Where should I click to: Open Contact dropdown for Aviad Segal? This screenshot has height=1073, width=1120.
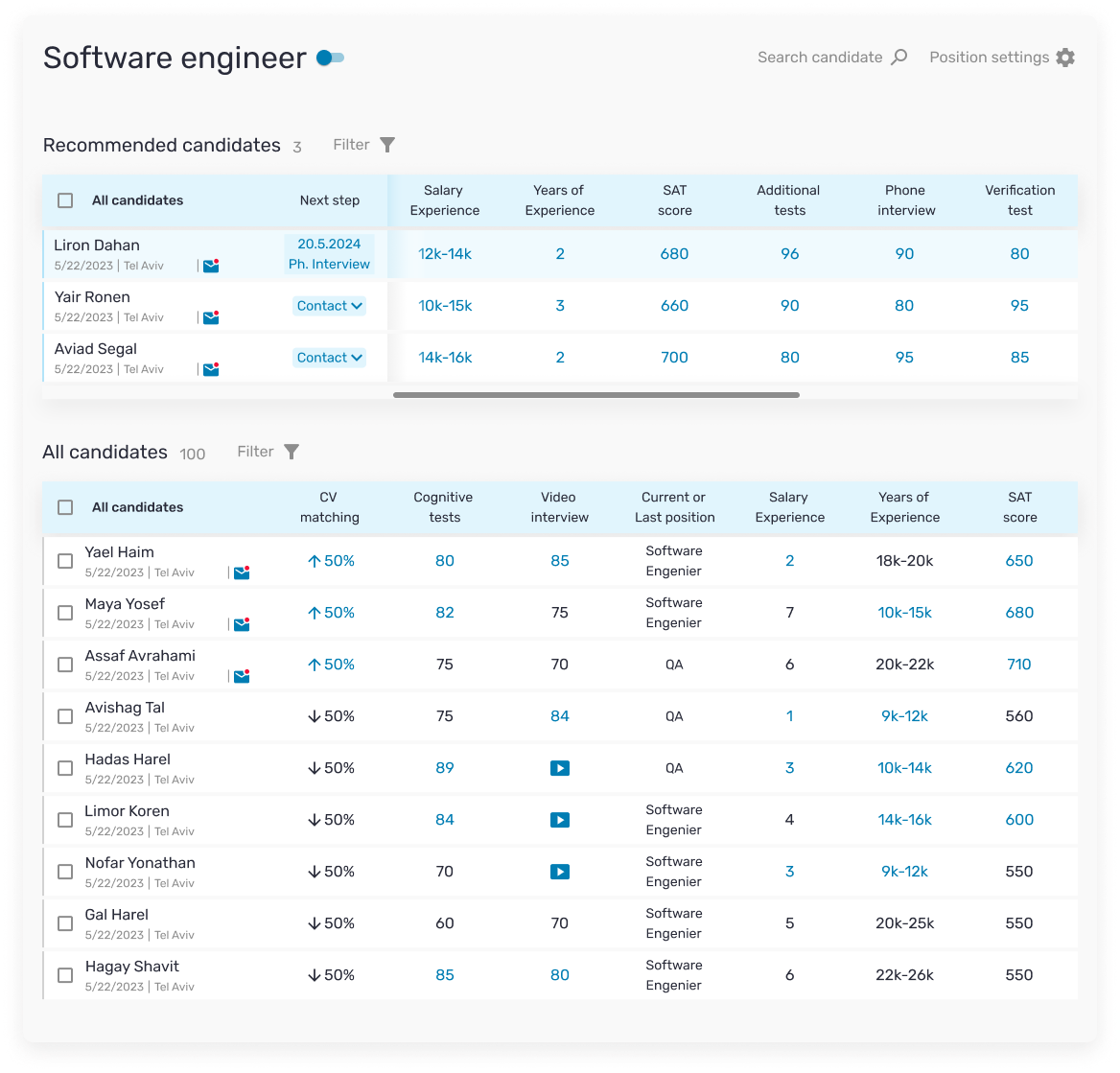coord(329,357)
